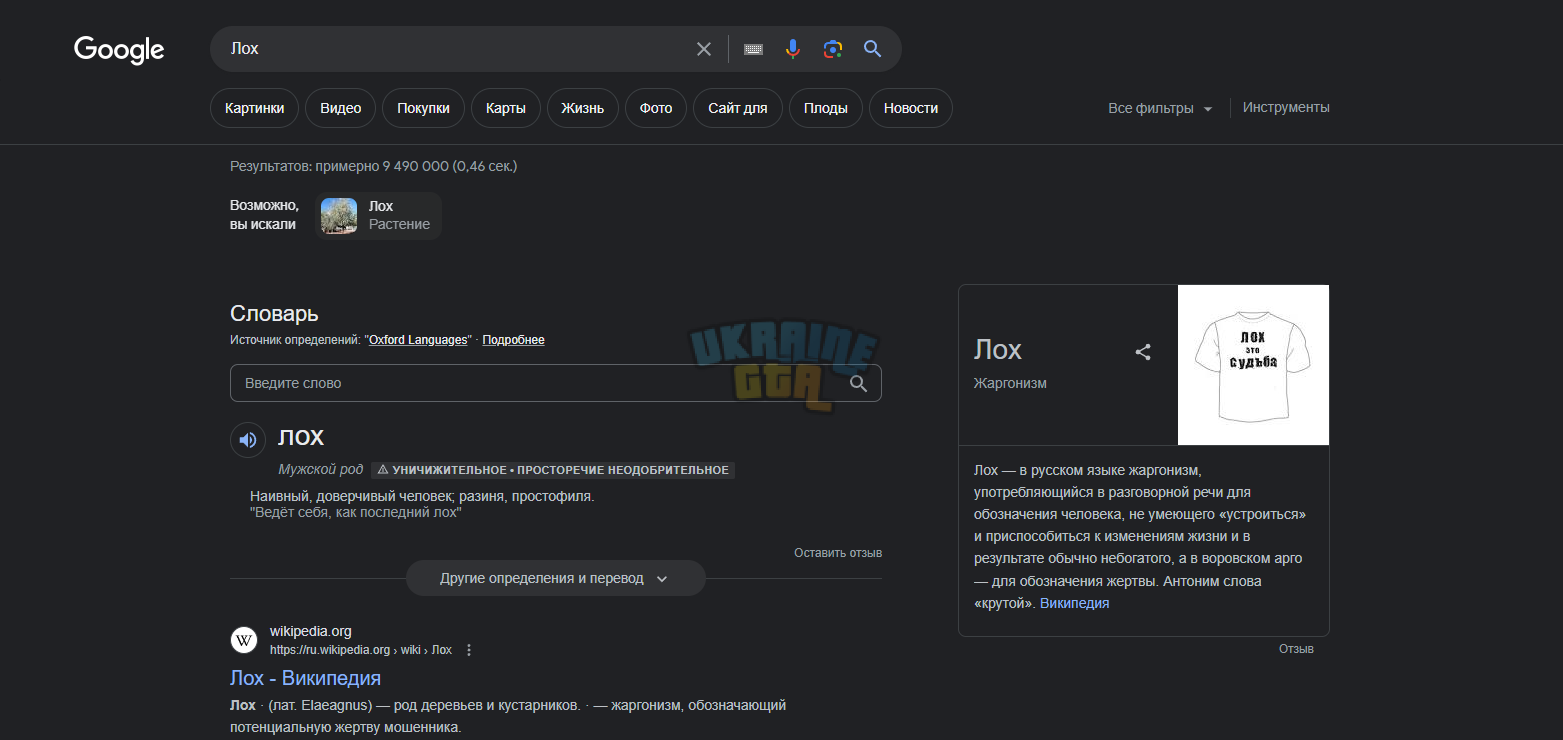
Task: Click the Лох title in the knowledge panel
Action: click(x=998, y=350)
